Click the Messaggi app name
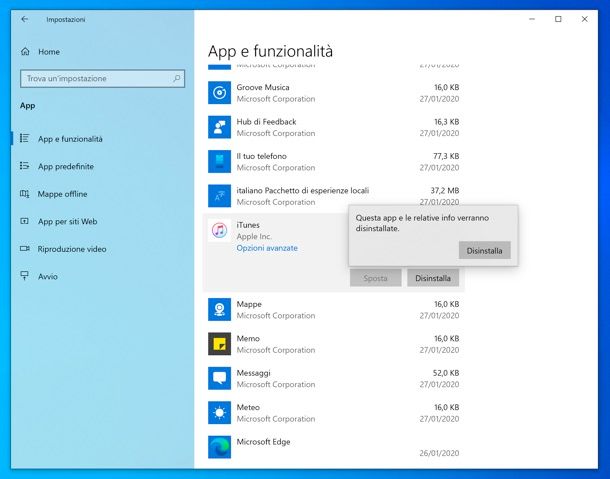Image resolution: width=610 pixels, height=479 pixels. 253,373
